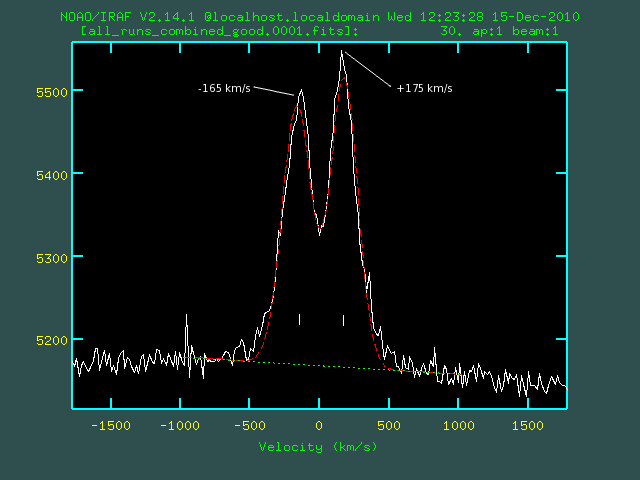
Task: Click the top of the taller right peak
Action: tap(342, 52)
